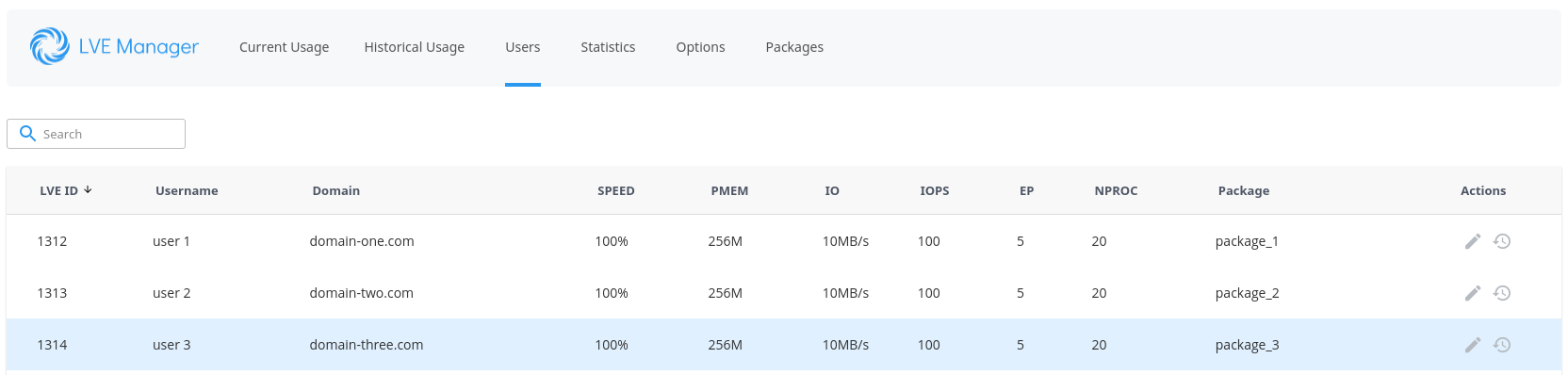
Task: Go to the Statistics tab
Action: point(608,47)
